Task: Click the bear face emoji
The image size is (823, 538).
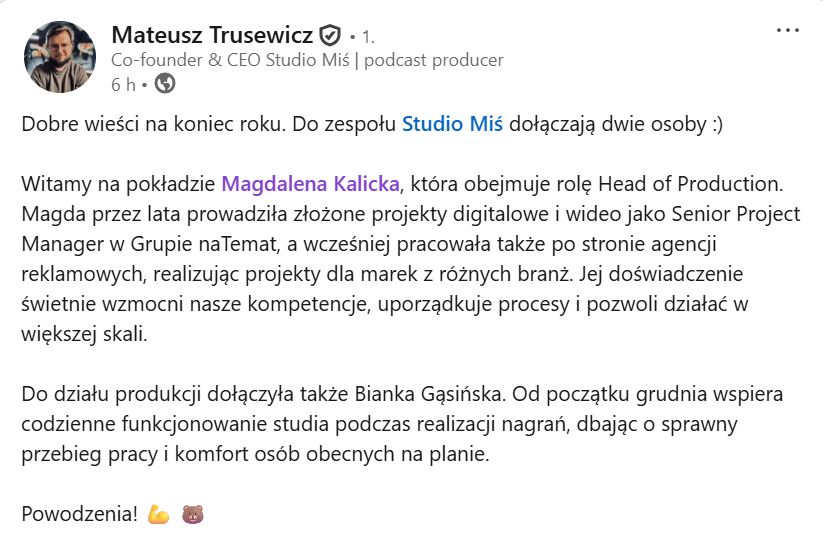Action: (x=192, y=515)
